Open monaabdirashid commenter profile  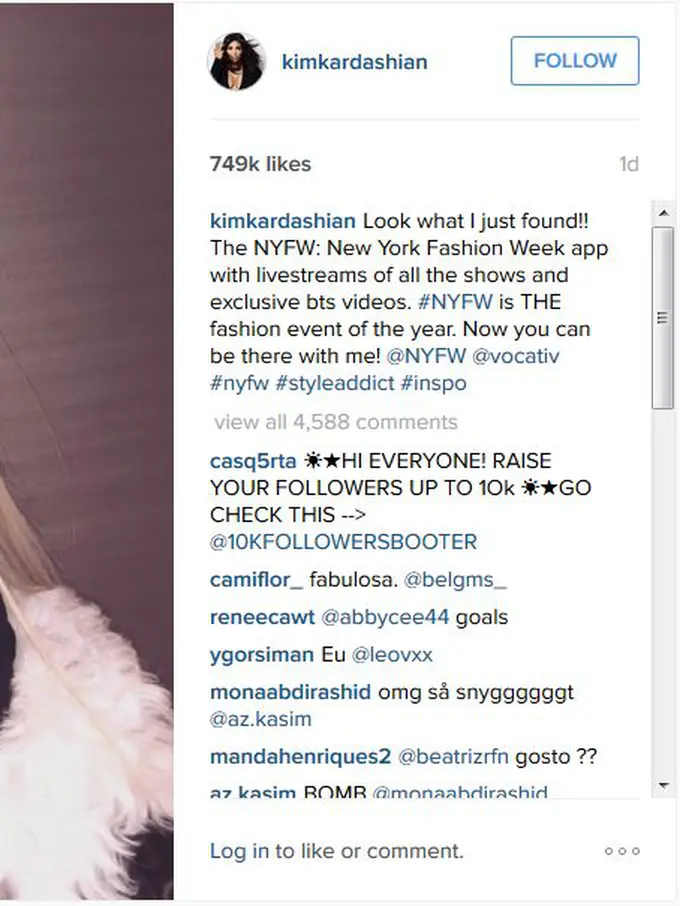tap(291, 692)
